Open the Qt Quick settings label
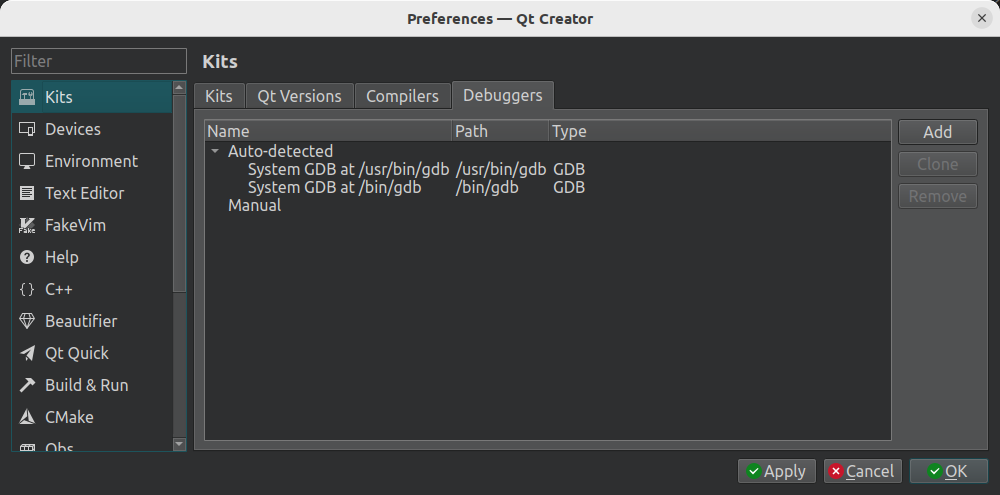Viewport: 1000px width, 495px height. click(x=77, y=353)
